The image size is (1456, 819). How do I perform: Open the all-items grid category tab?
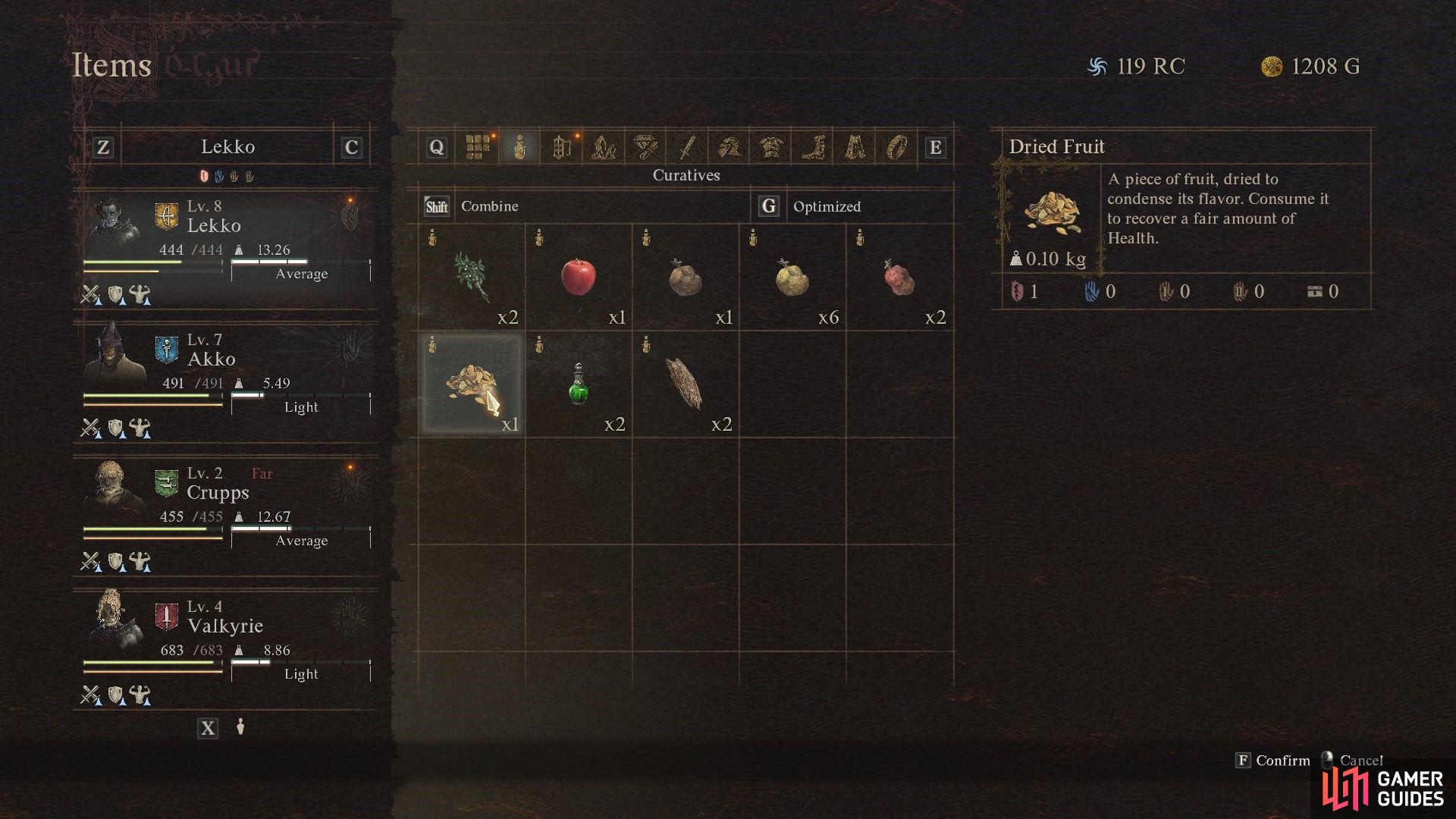point(477,146)
